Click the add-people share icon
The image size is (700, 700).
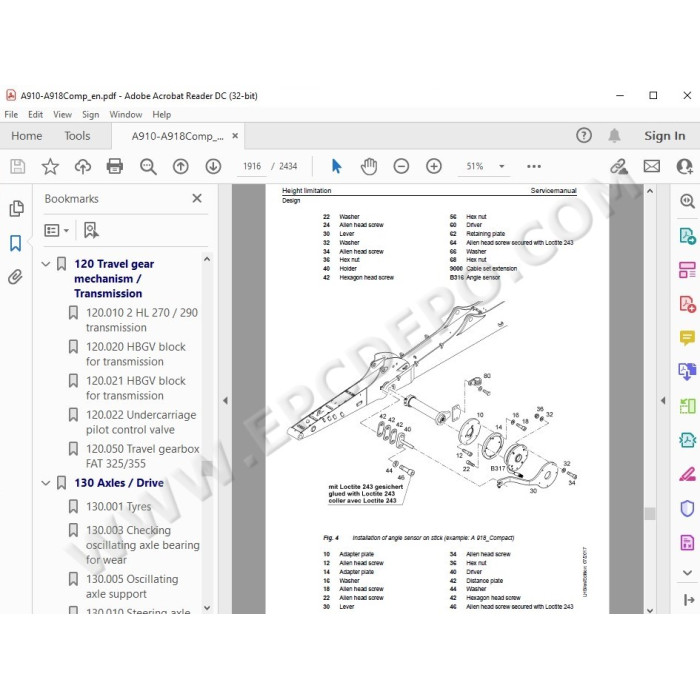[x=684, y=167]
